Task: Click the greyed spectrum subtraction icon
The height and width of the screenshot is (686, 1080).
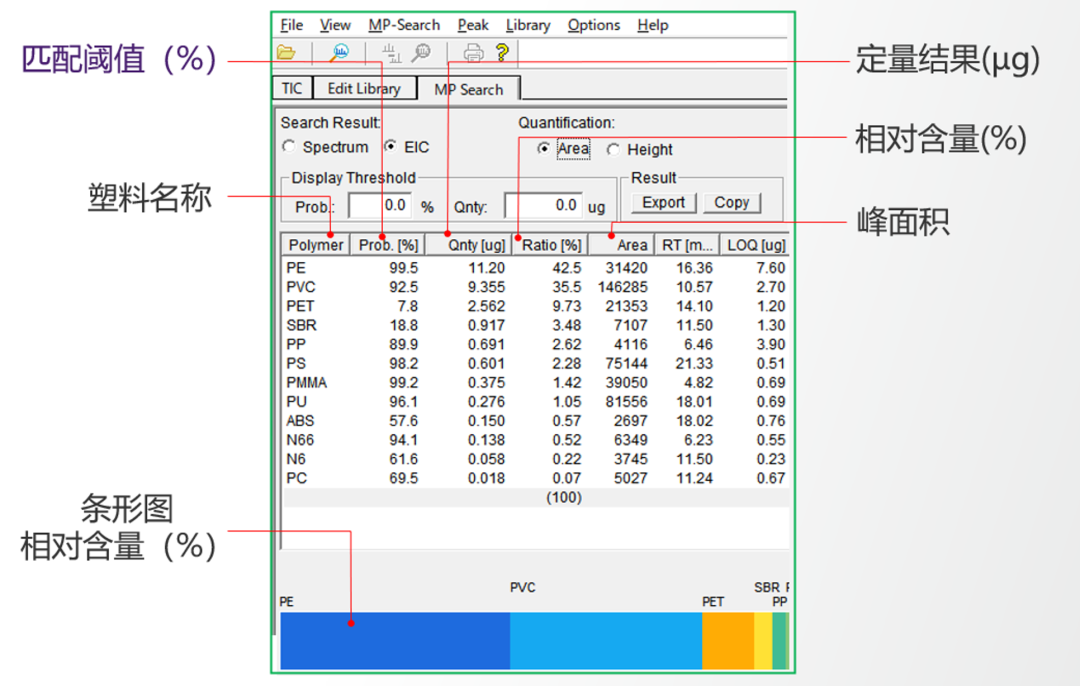Action: [391, 53]
